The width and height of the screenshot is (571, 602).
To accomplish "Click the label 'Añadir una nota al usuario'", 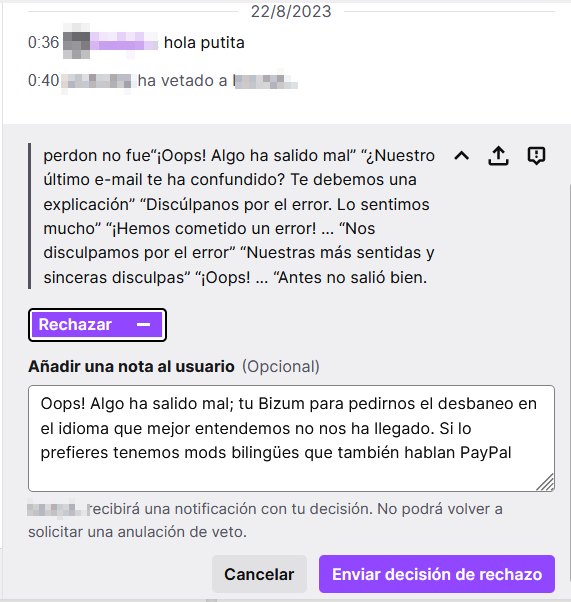I will (131, 367).
